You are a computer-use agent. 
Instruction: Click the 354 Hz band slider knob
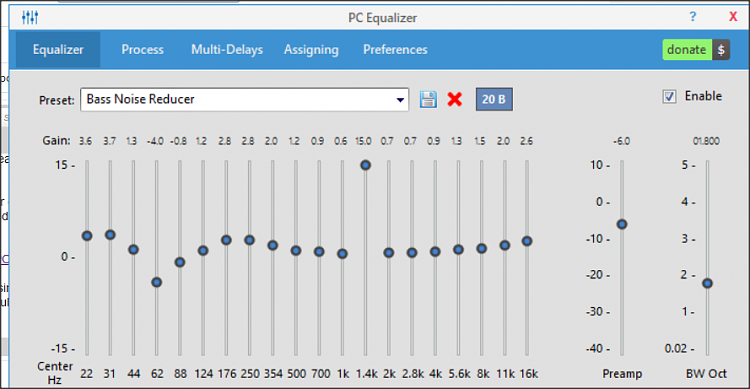coord(273,245)
